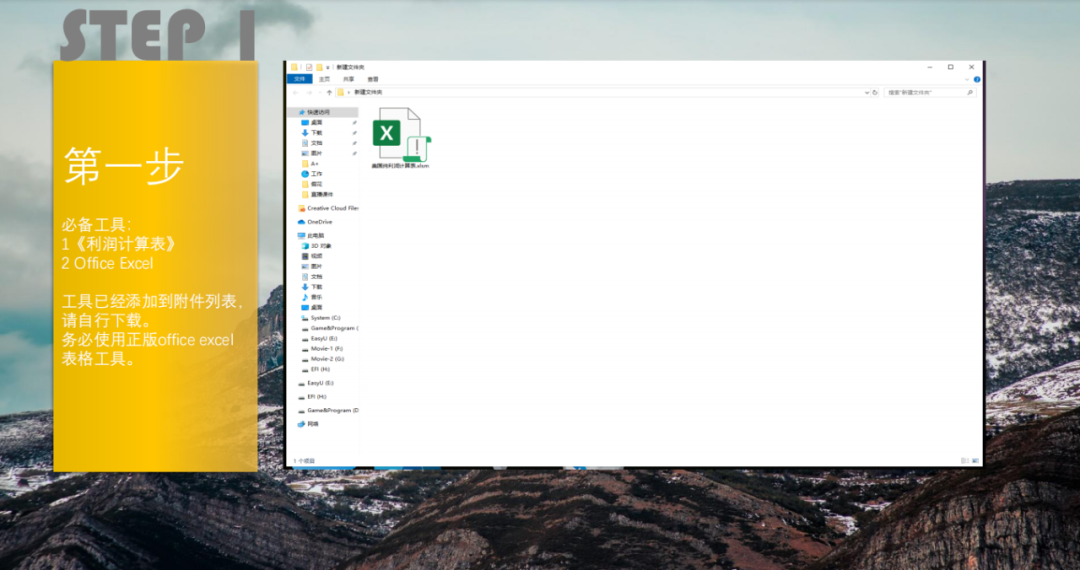Click the Properties icon in title bar
The width and height of the screenshot is (1080, 570).
308,67
